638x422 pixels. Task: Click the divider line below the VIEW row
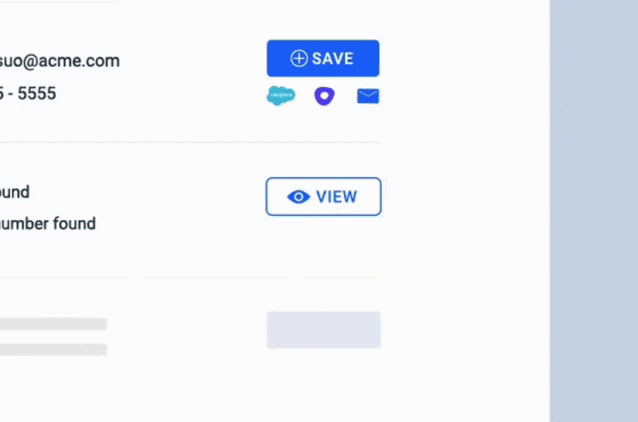[x=190, y=278]
